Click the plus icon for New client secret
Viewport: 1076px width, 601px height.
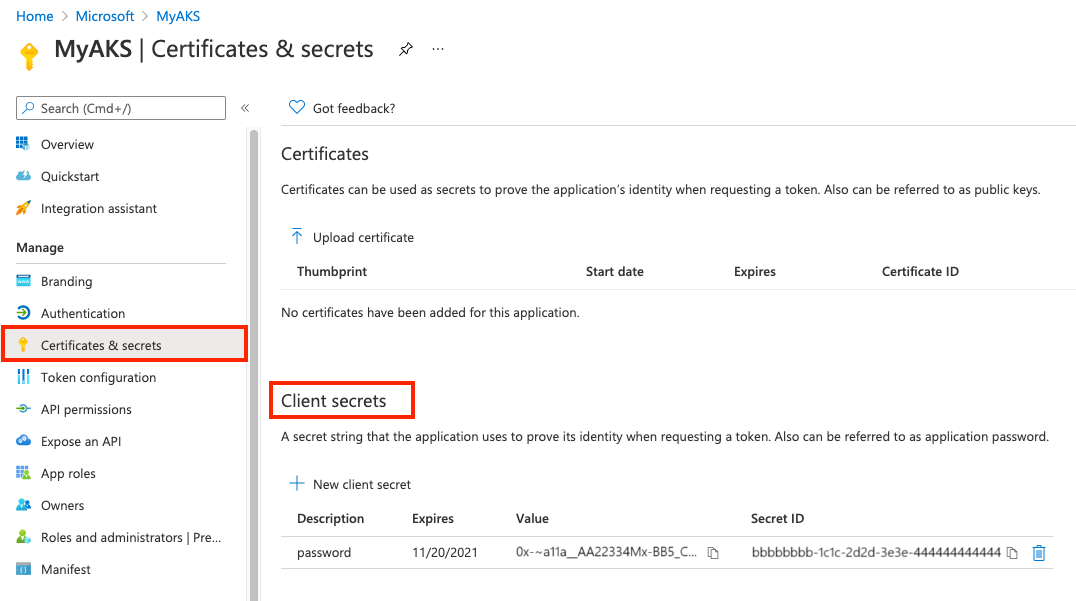297,484
